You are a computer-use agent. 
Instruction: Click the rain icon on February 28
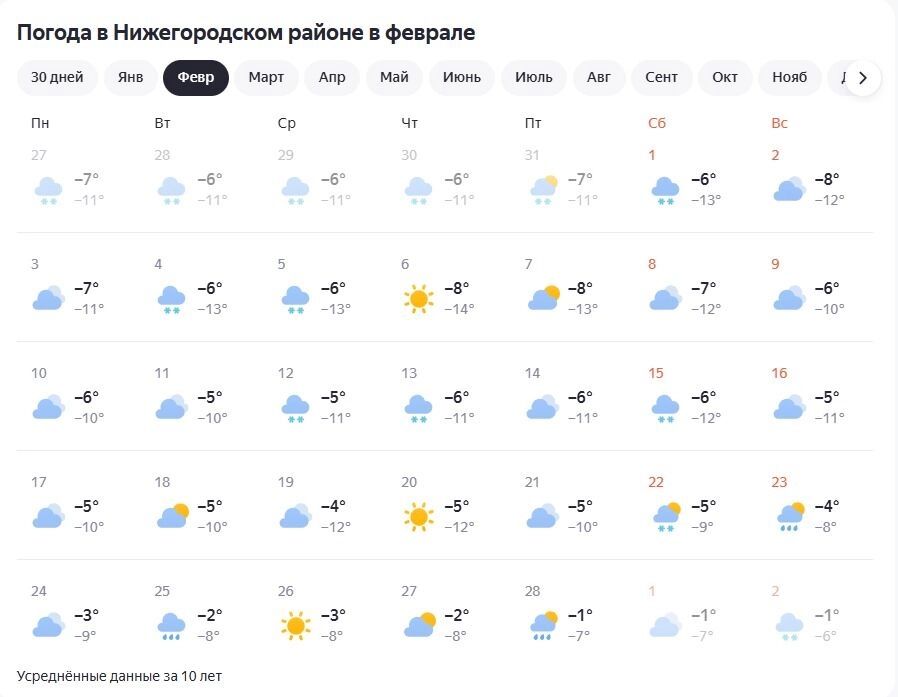pyautogui.click(x=543, y=625)
